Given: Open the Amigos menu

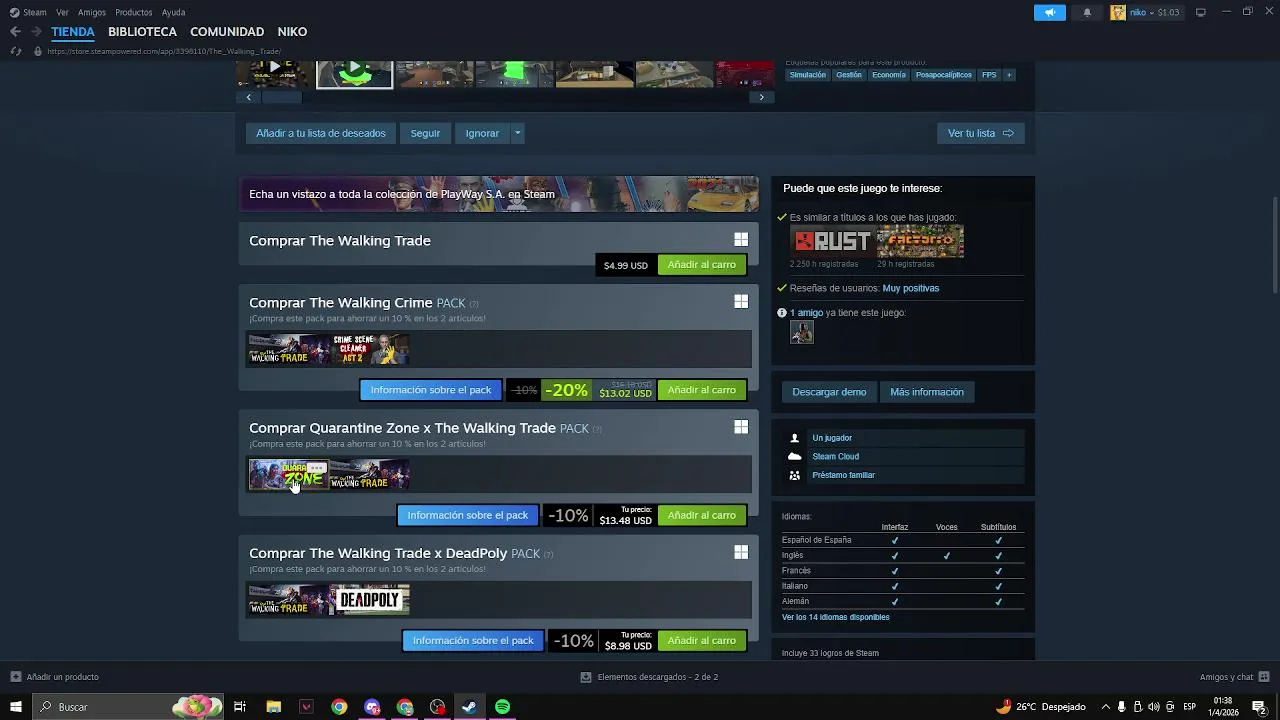Looking at the screenshot, I should click(x=92, y=13).
